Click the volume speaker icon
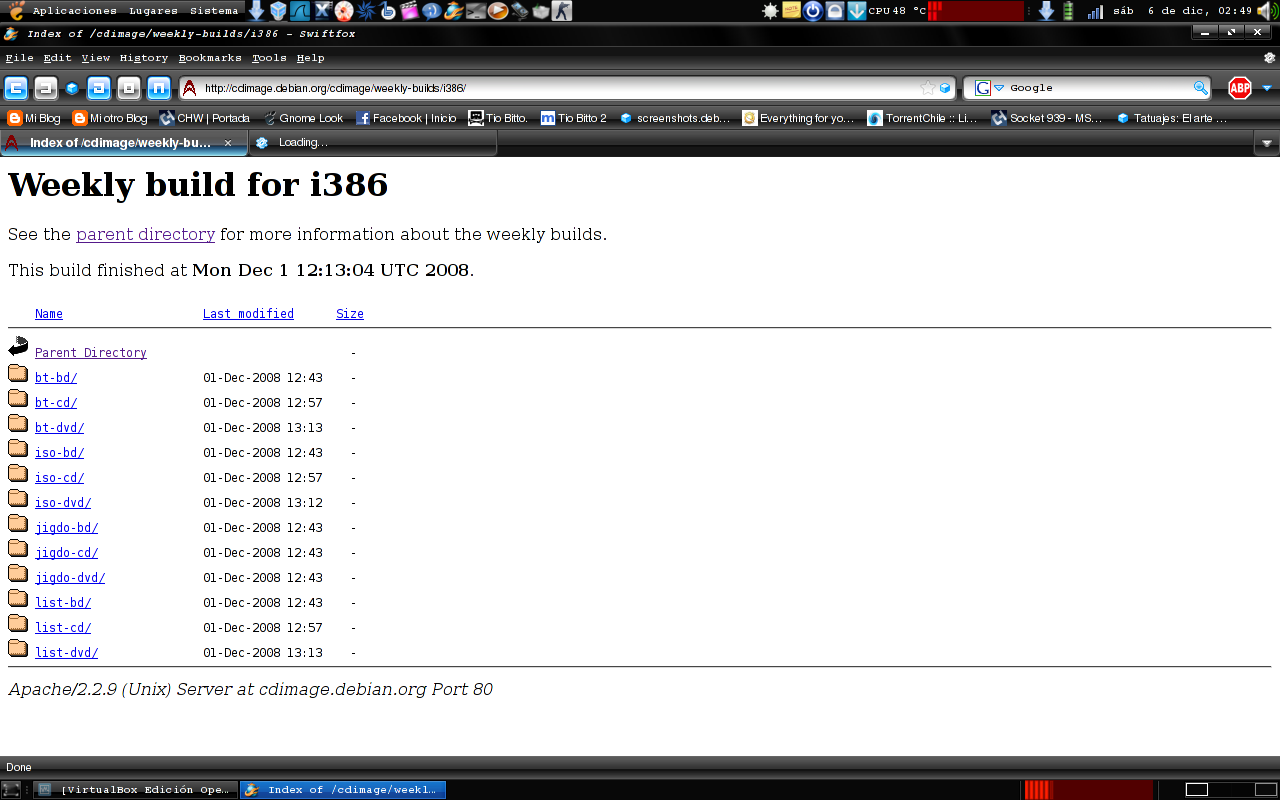Screen dimensions: 1280x800 click(1267, 11)
